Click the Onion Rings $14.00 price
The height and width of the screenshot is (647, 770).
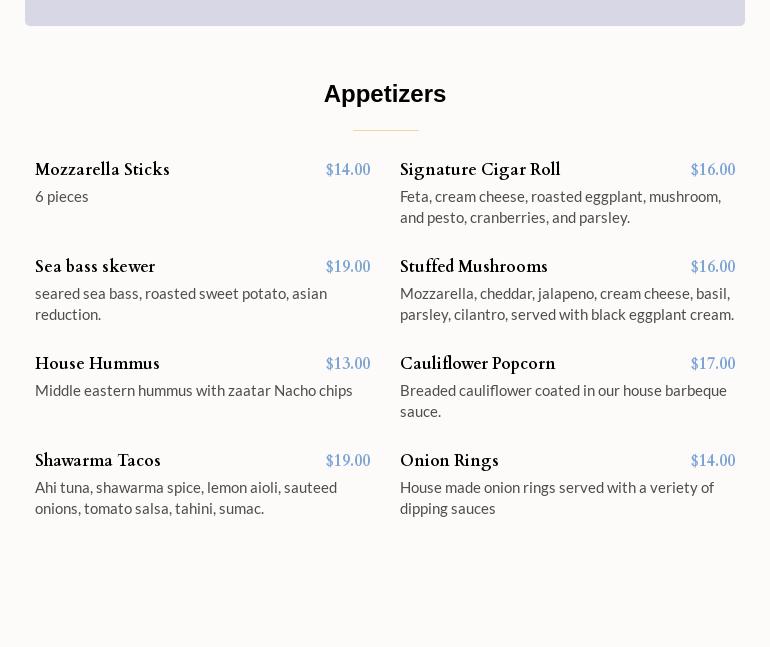712,461
